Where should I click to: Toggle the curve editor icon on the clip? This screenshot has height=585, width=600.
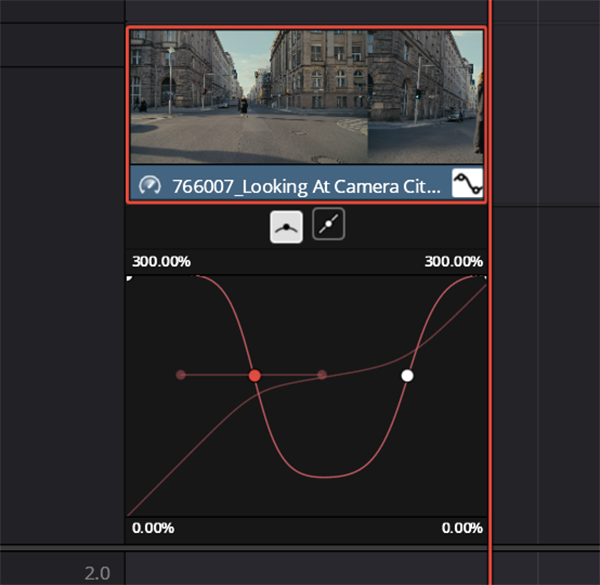pyautogui.click(x=467, y=183)
